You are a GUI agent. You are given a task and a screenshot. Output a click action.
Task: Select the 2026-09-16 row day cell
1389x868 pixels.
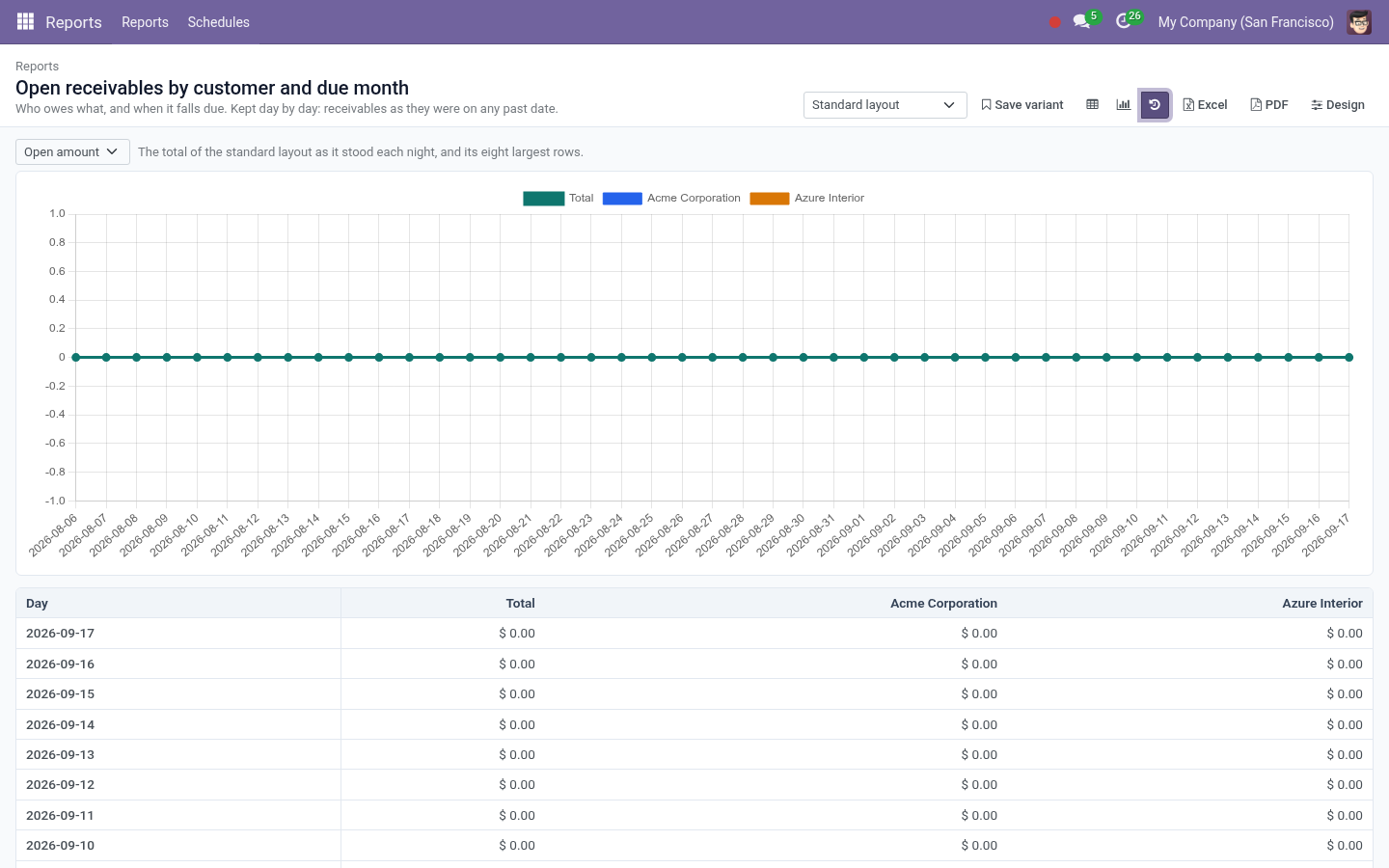coord(178,664)
